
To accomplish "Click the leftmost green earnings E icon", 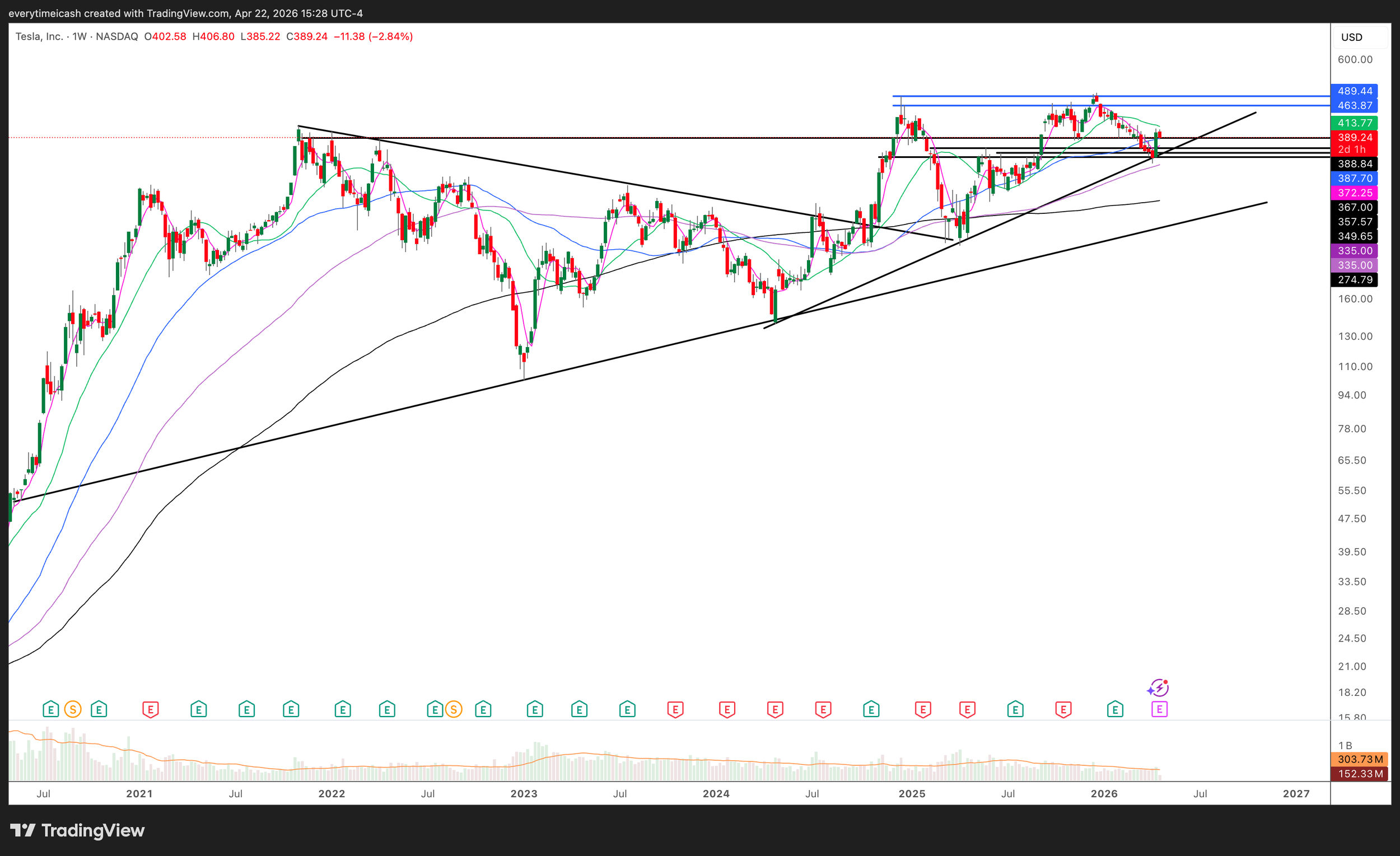I will point(50,709).
